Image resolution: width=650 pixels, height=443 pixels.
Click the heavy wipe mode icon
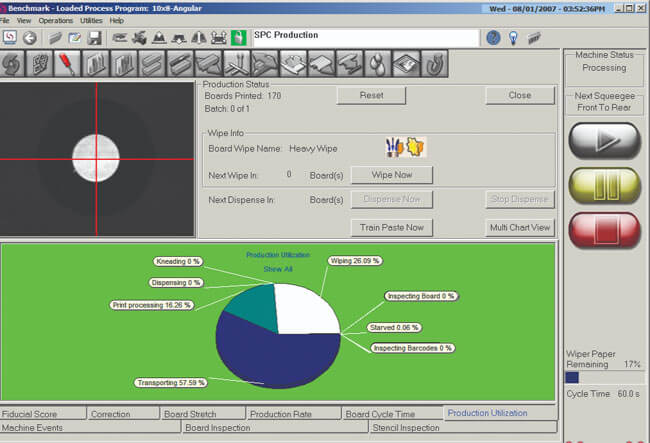[405, 147]
